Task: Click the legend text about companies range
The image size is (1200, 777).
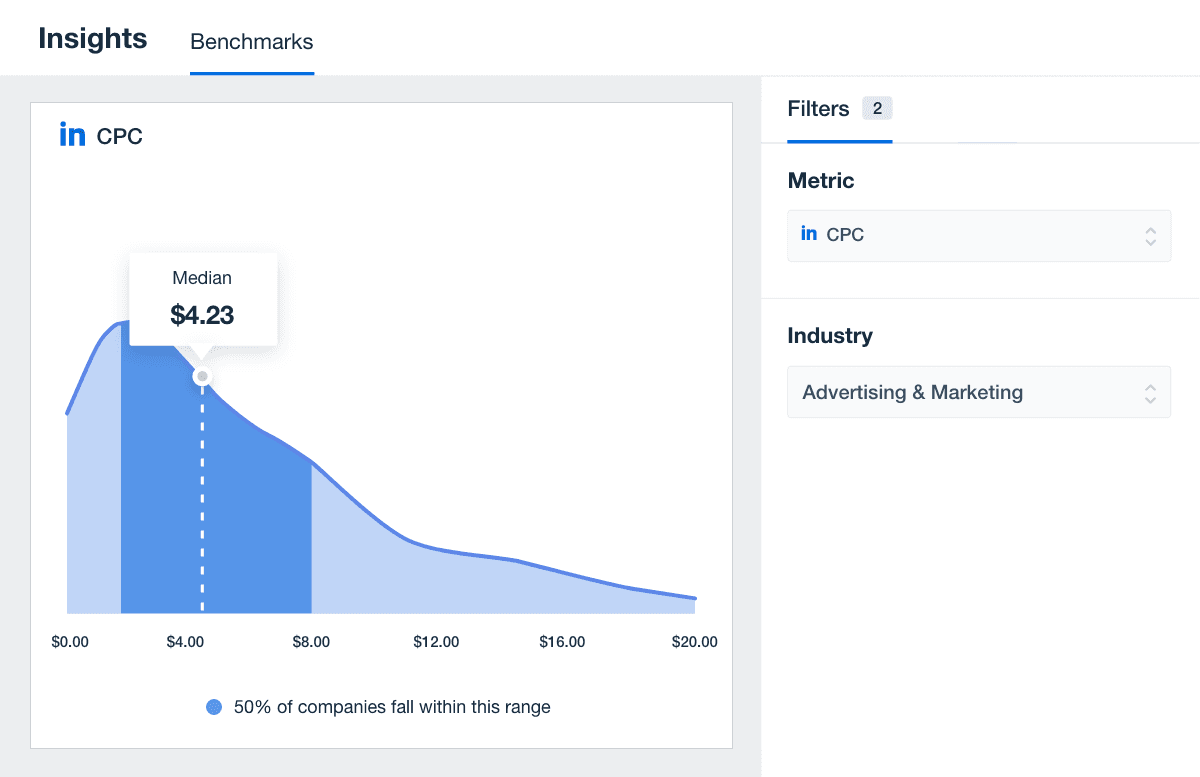Action: tap(390, 707)
